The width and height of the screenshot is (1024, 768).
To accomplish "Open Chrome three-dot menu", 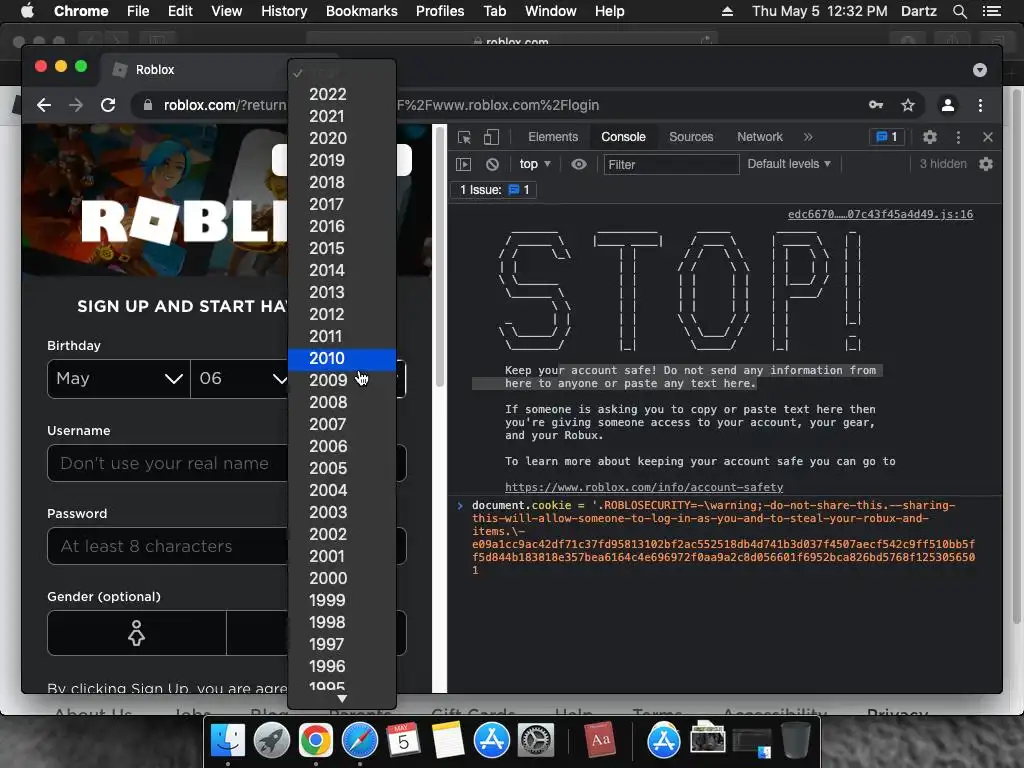I will click(980, 105).
